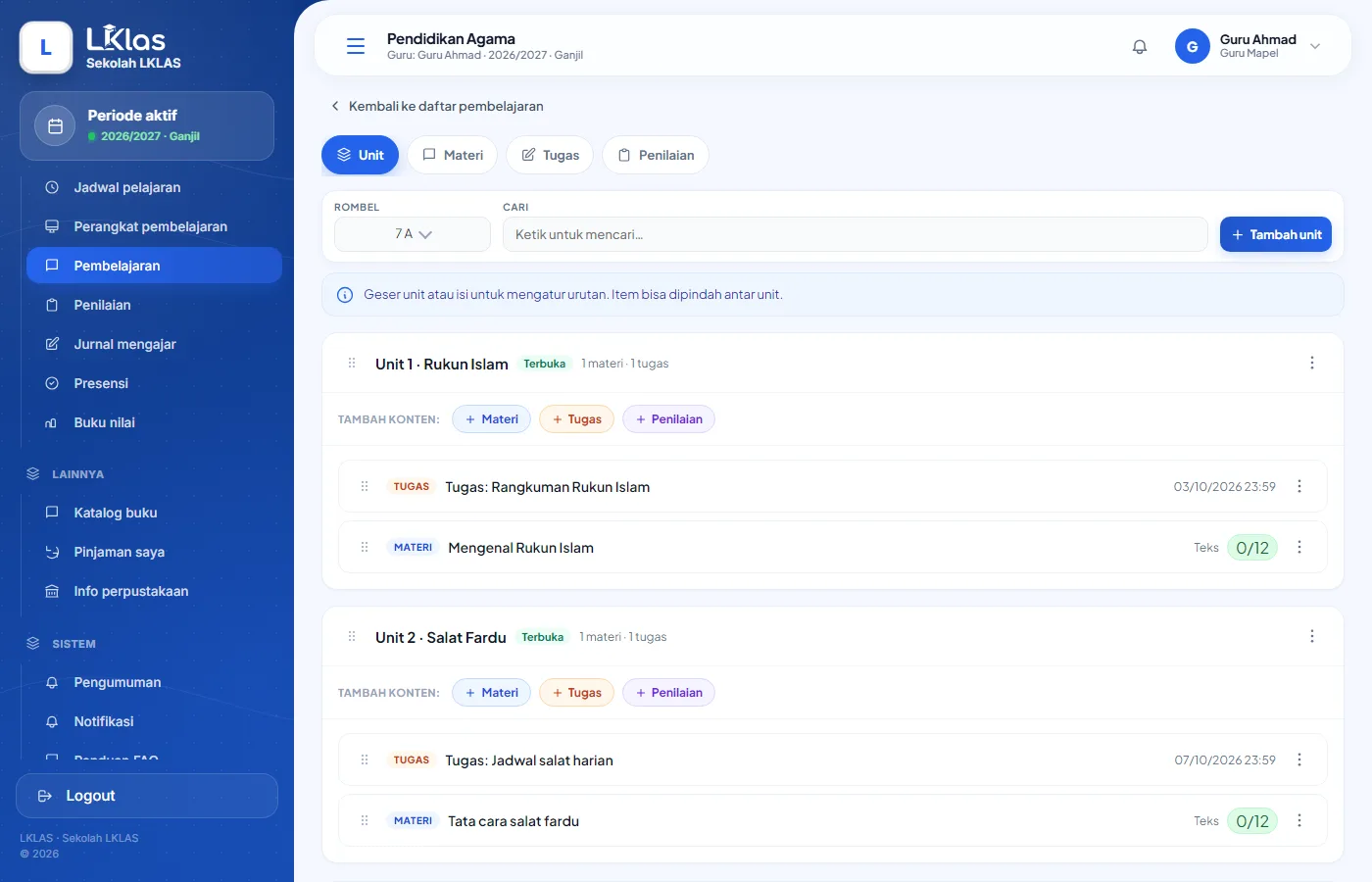Screen dimensions: 1372x882
Task: Open Buku nilai in sidebar
Action: pos(154,422)
